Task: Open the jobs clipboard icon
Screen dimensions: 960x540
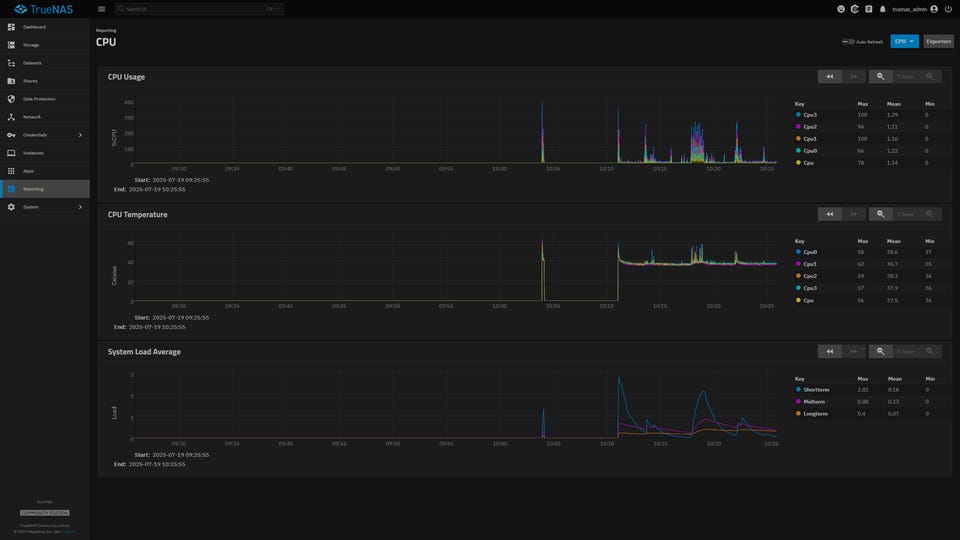Action: coord(868,9)
